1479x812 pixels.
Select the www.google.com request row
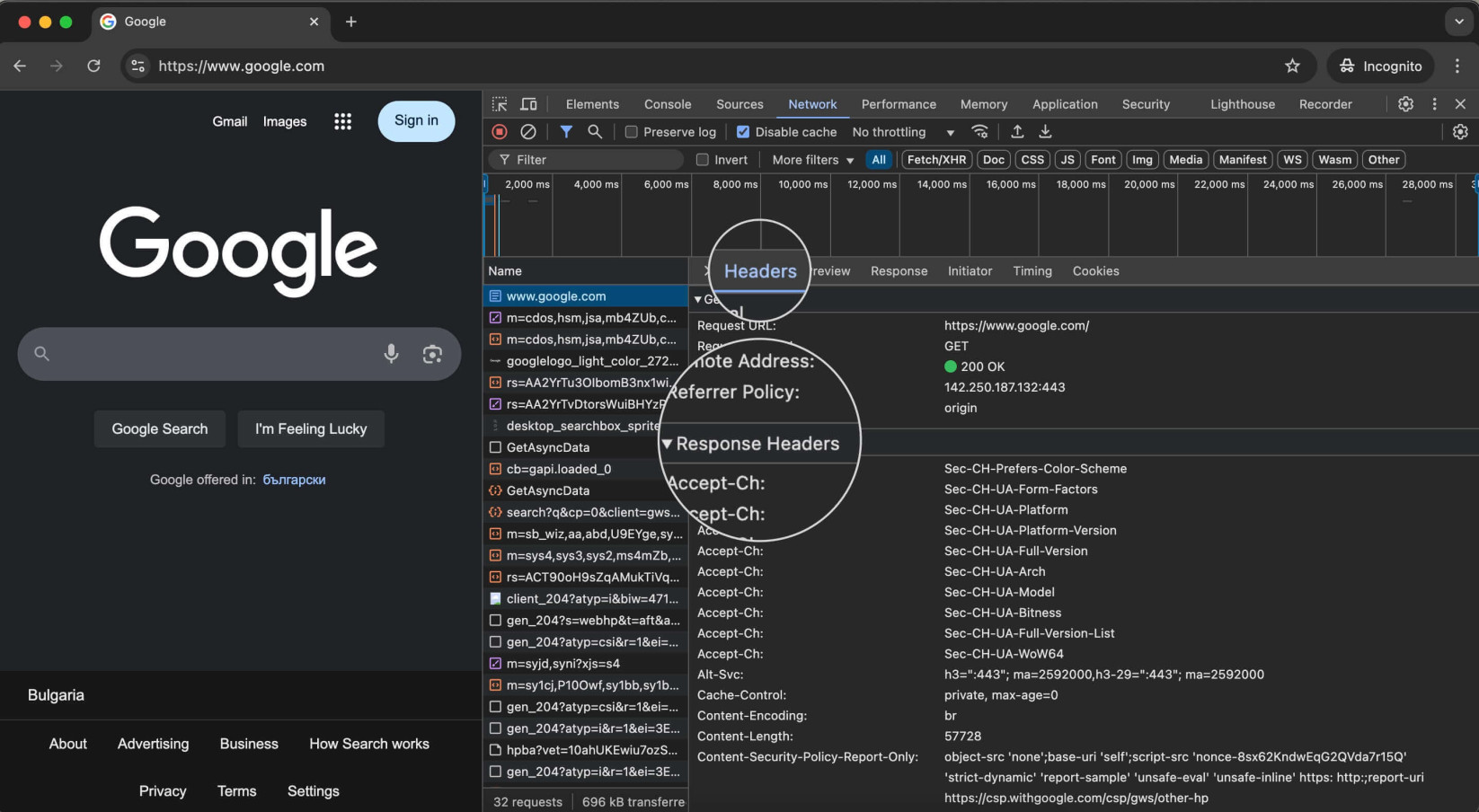(x=586, y=296)
